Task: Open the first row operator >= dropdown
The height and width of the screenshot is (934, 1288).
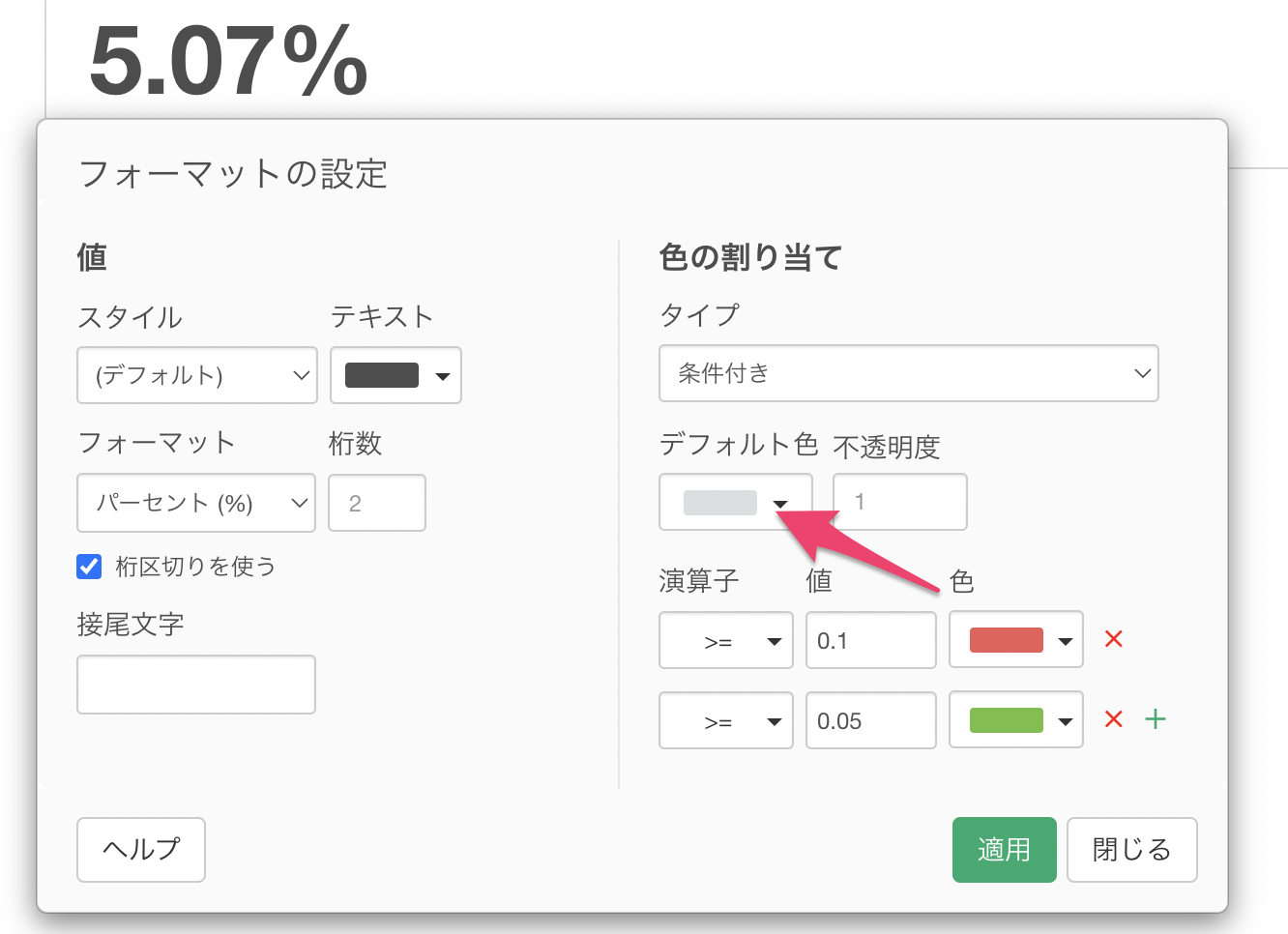Action: [725, 641]
